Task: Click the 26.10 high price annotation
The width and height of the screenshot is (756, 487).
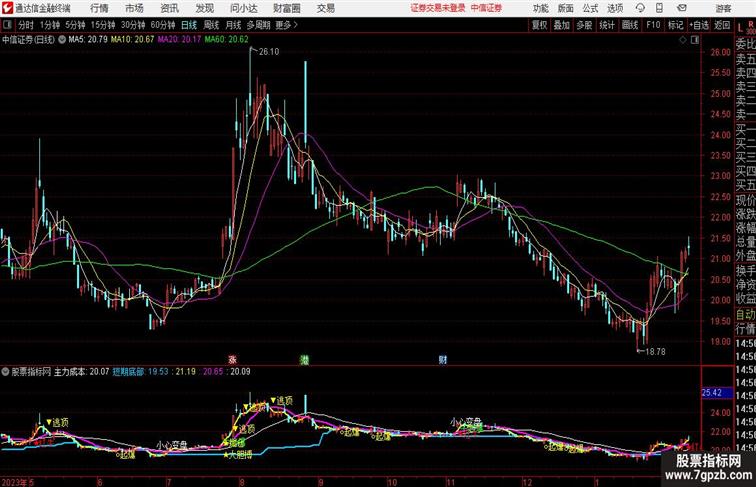Action: pyautogui.click(x=269, y=52)
